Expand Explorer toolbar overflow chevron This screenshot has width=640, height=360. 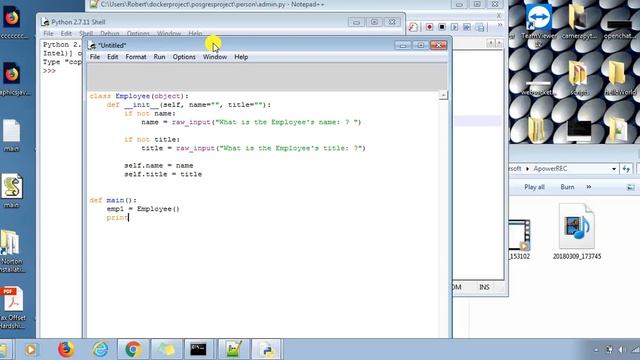point(589,187)
